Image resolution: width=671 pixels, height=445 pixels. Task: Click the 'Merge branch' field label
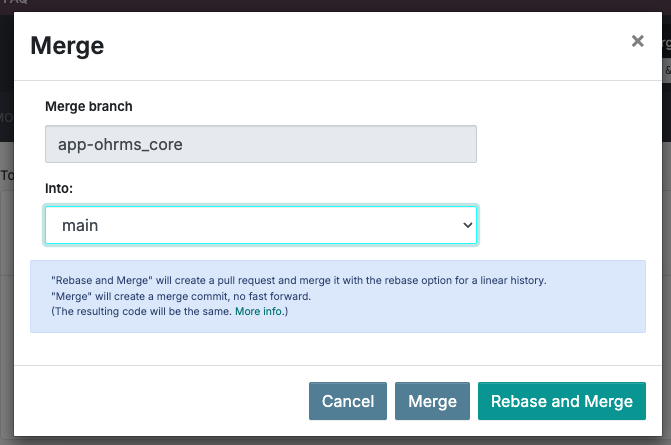pyautogui.click(x=89, y=106)
